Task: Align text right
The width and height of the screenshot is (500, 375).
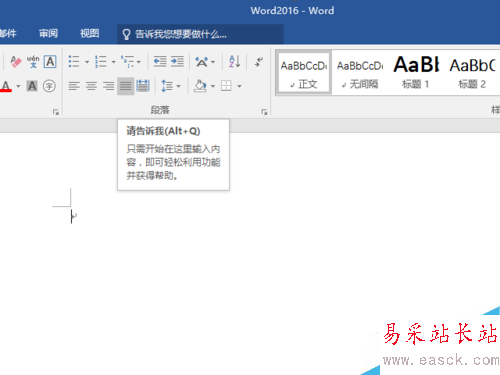Action: pos(109,86)
